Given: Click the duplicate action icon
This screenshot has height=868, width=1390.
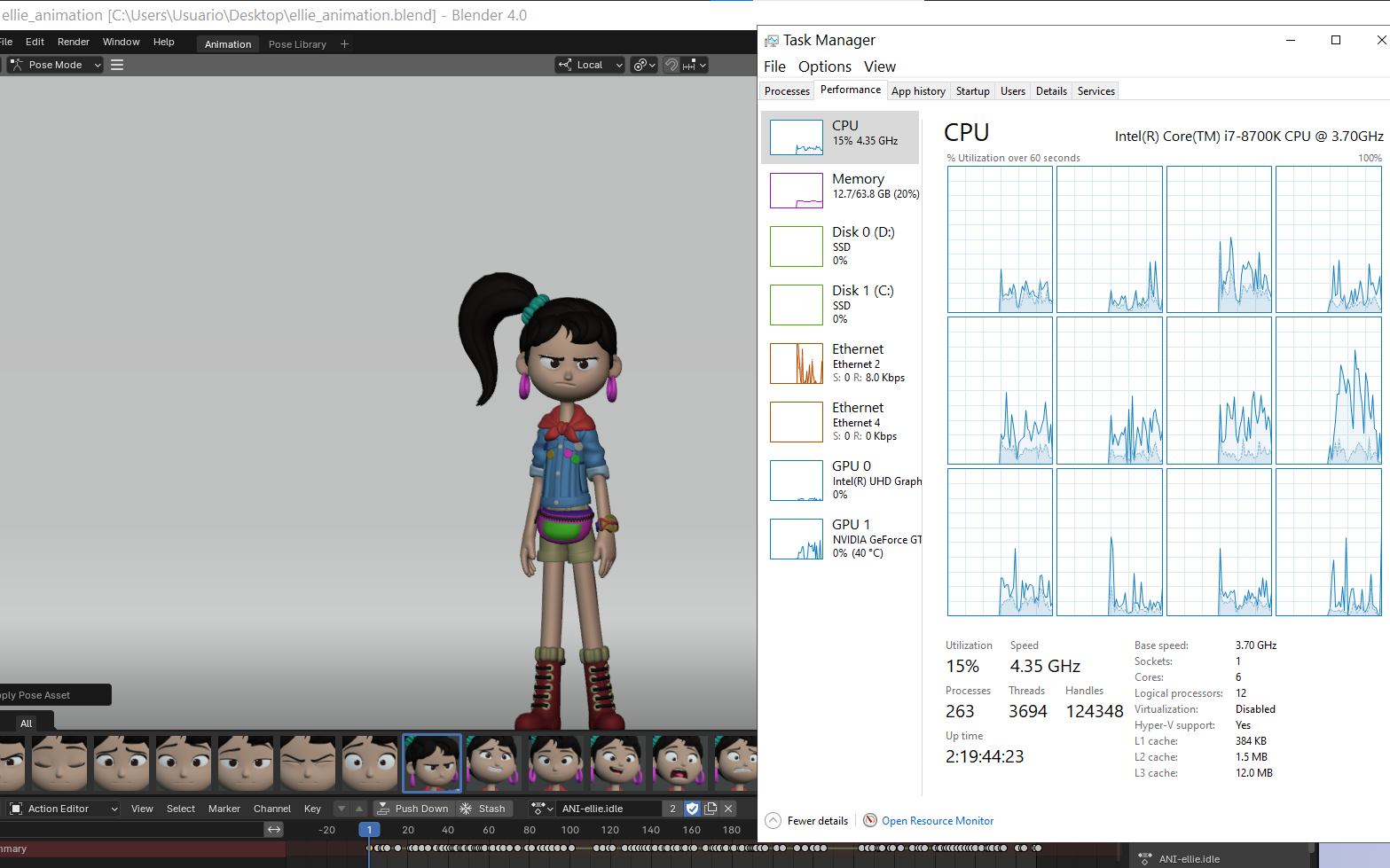Looking at the screenshot, I should pos(711,809).
